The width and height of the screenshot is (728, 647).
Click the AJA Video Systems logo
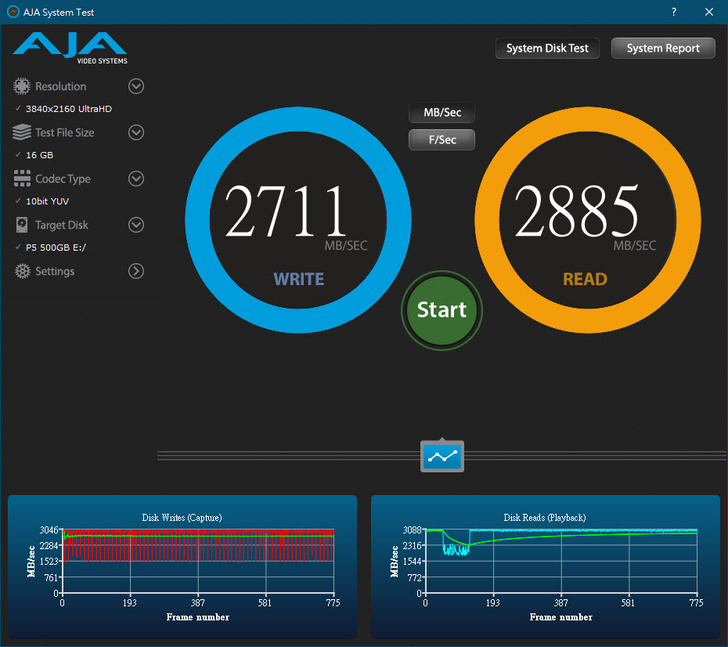(70, 48)
